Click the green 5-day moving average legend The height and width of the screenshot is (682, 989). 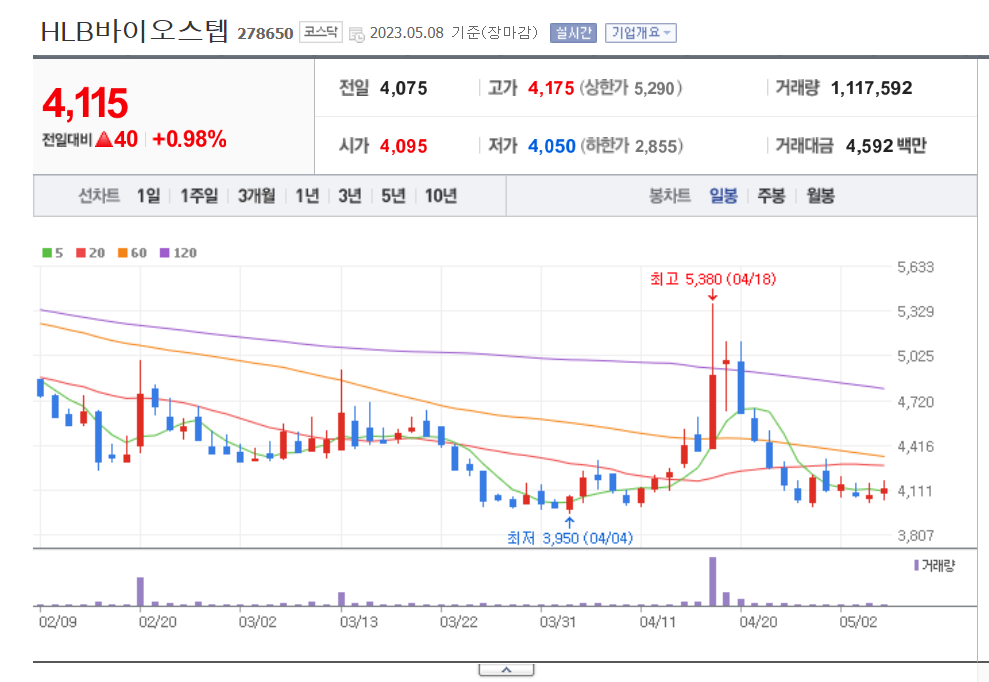[x=52, y=253]
